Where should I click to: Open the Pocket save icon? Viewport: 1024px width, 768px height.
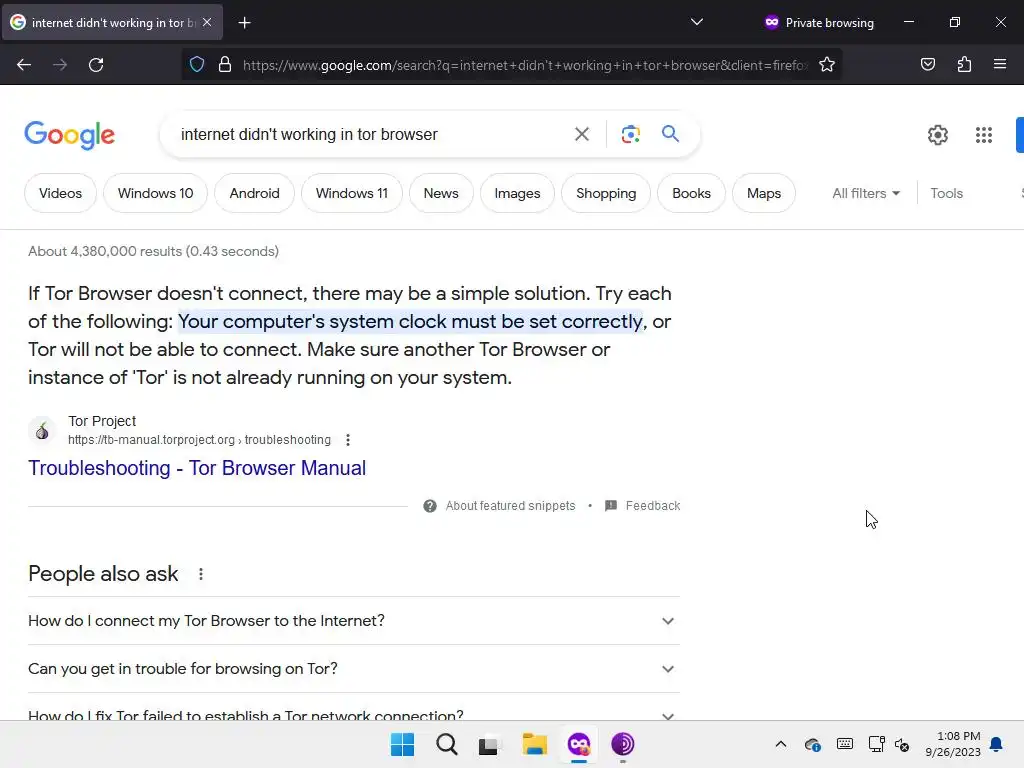927,65
